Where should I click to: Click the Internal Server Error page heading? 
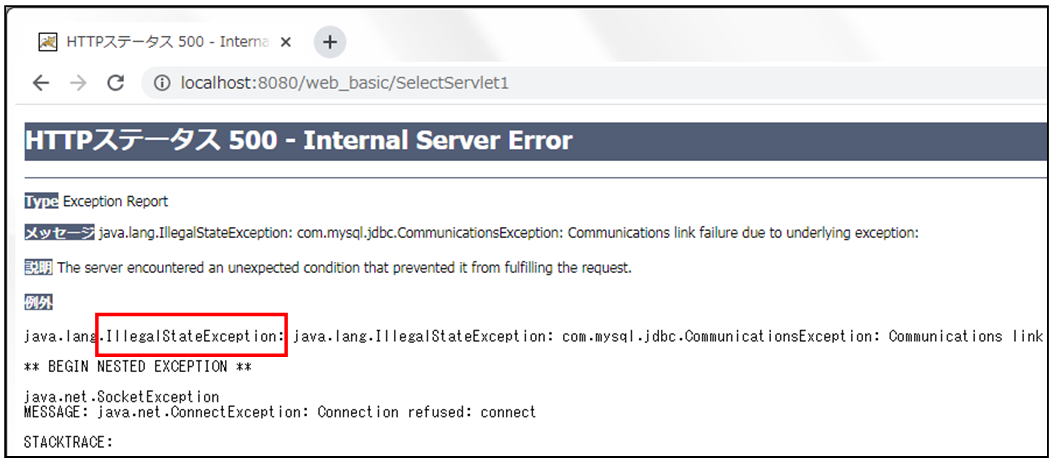(298, 141)
